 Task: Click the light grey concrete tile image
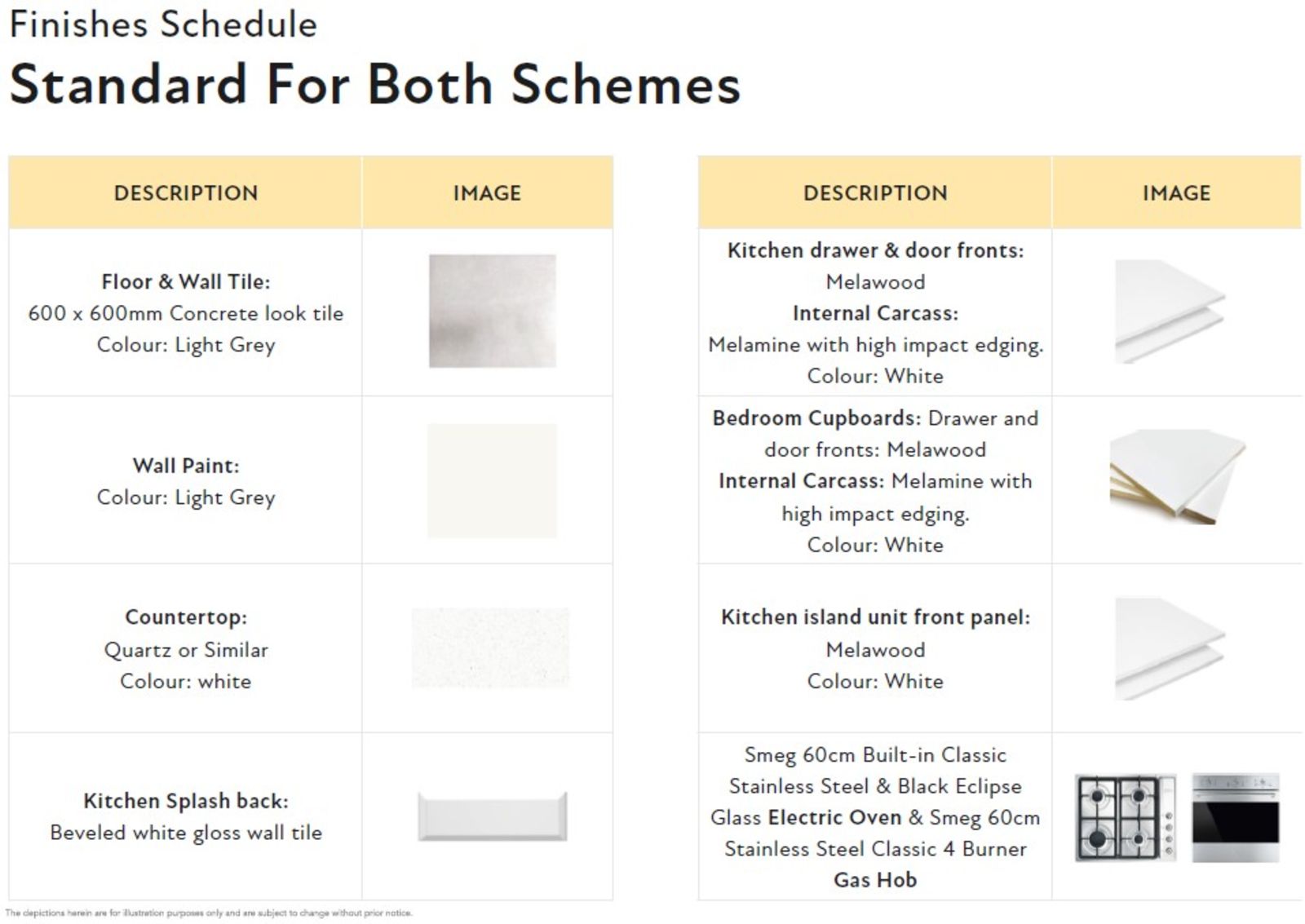(x=492, y=311)
